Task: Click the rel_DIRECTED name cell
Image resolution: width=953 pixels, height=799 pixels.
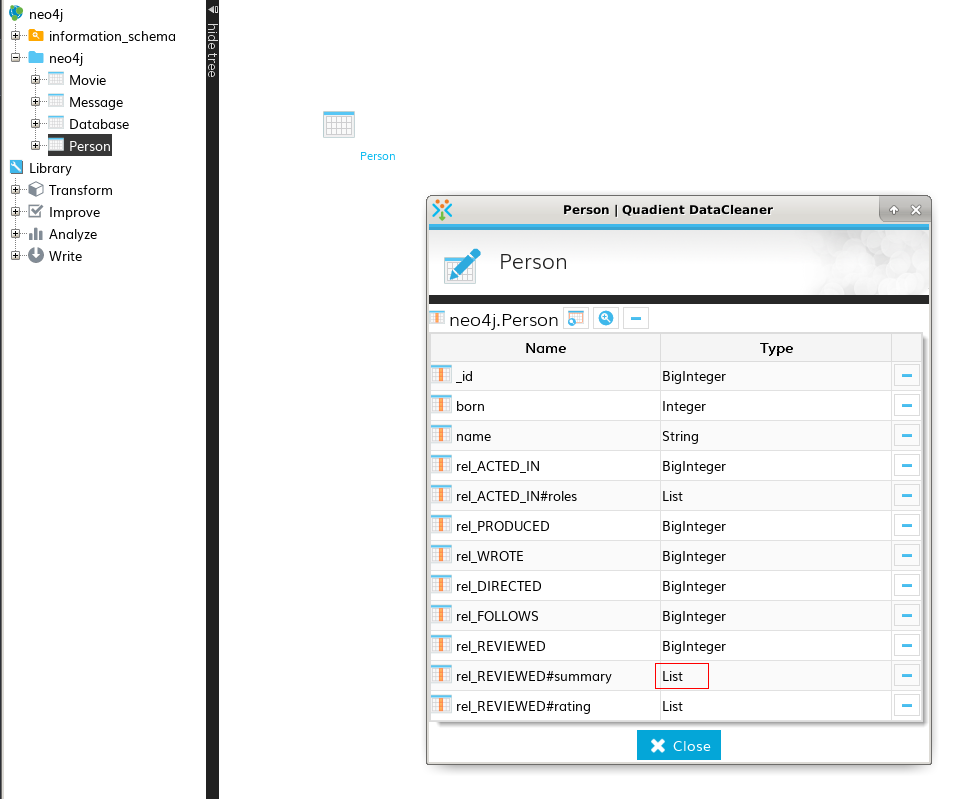Action: pyautogui.click(x=545, y=586)
